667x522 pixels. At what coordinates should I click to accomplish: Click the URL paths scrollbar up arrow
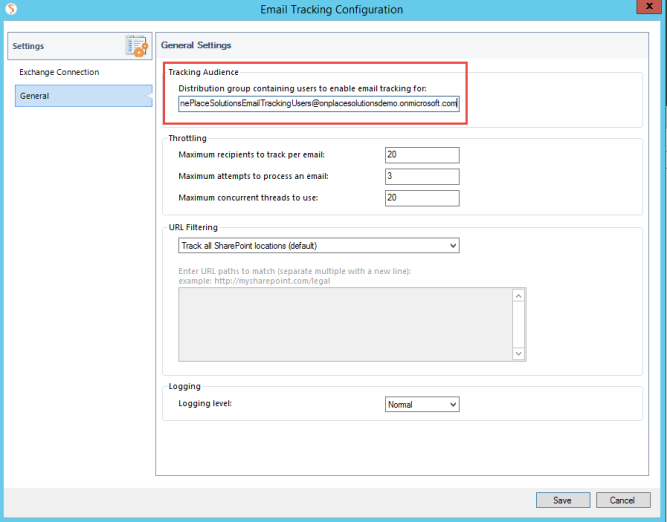point(519,296)
